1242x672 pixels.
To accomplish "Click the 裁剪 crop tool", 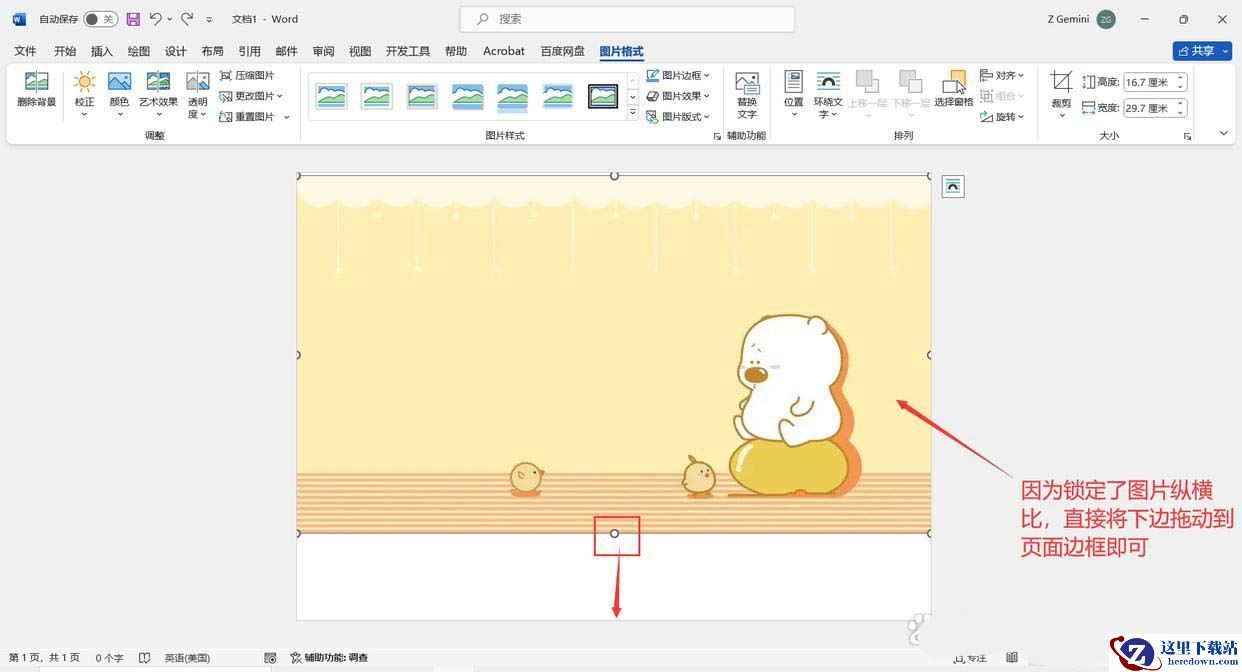I will [1061, 94].
